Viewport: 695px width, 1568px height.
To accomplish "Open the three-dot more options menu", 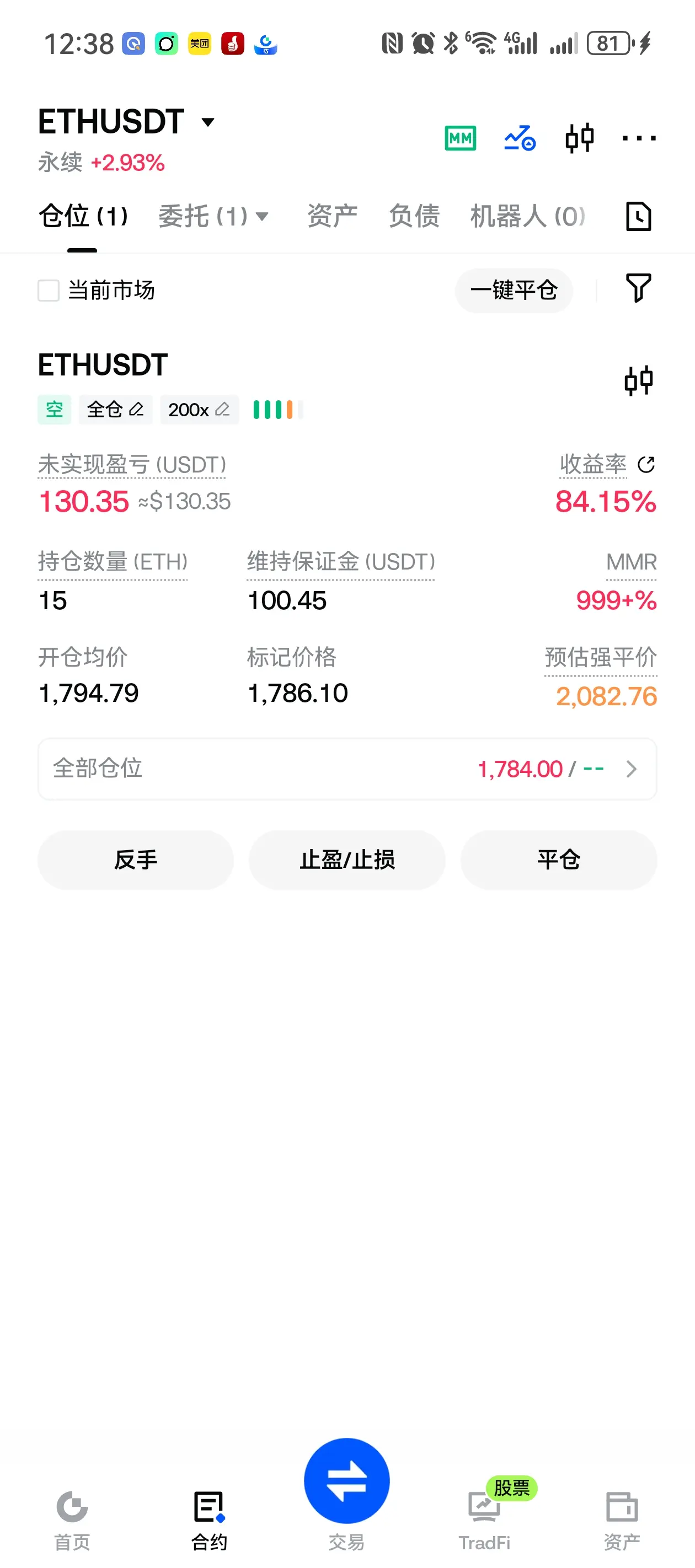I will 639,138.
